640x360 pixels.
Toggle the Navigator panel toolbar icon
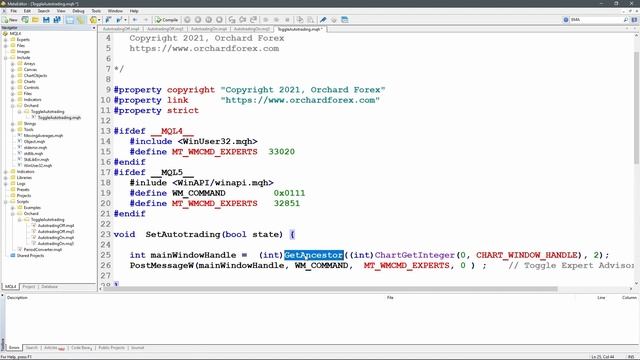pyautogui.click(x=70, y=20)
